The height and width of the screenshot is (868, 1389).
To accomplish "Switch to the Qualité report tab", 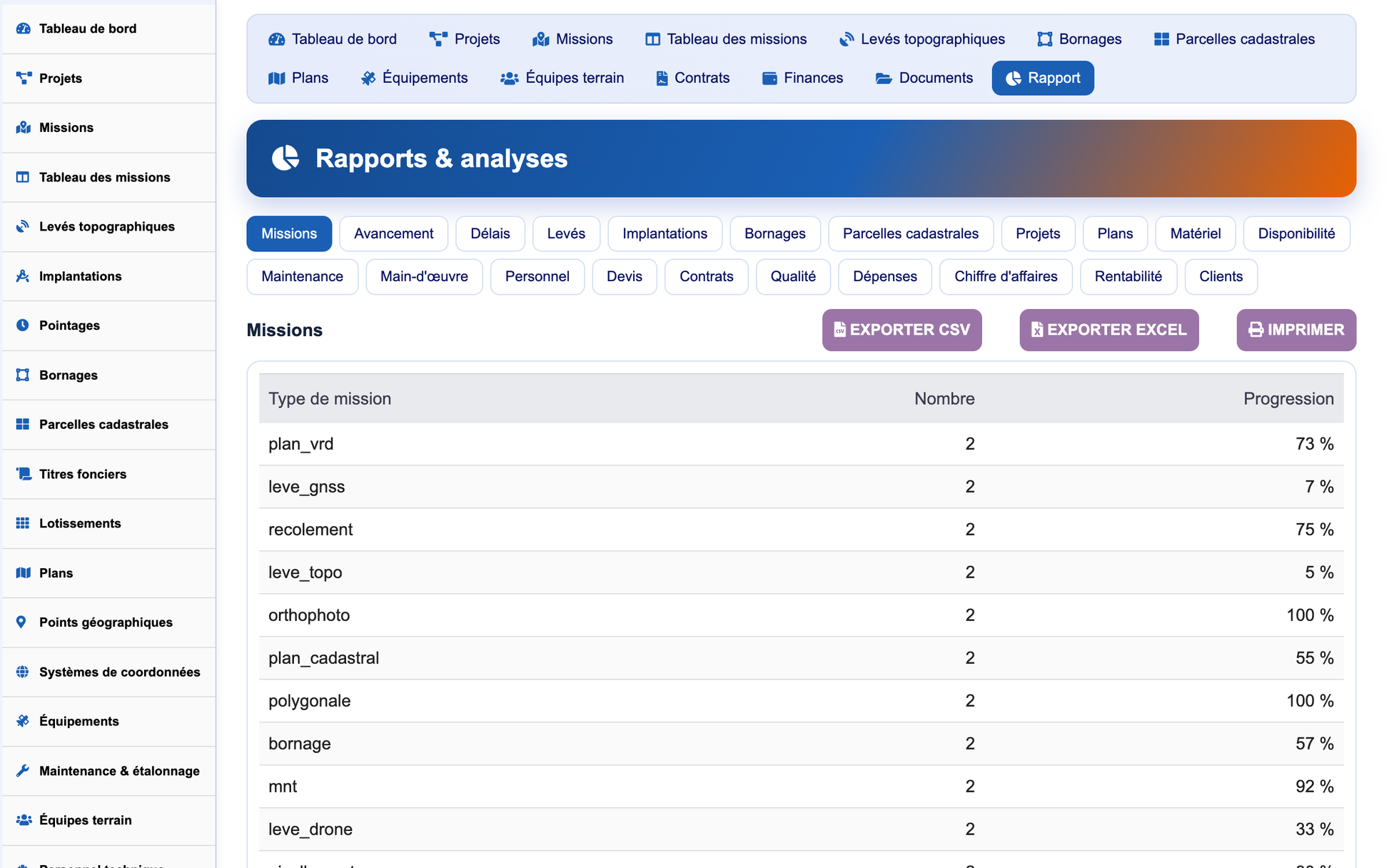I will point(793,276).
